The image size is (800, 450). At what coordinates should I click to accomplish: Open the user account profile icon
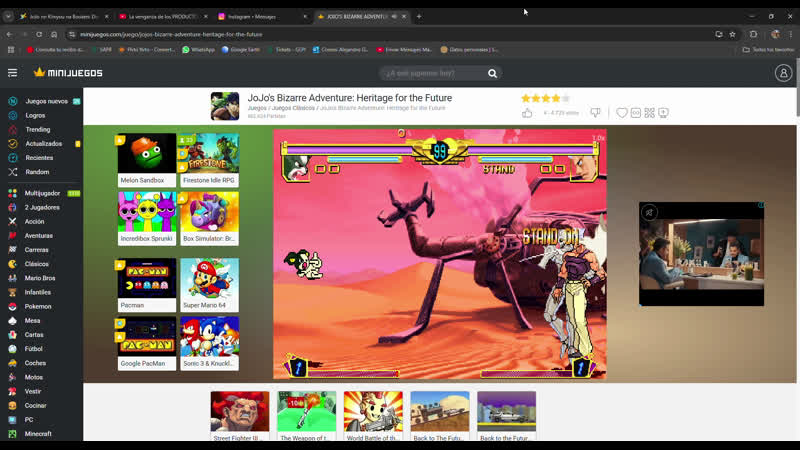click(x=783, y=73)
